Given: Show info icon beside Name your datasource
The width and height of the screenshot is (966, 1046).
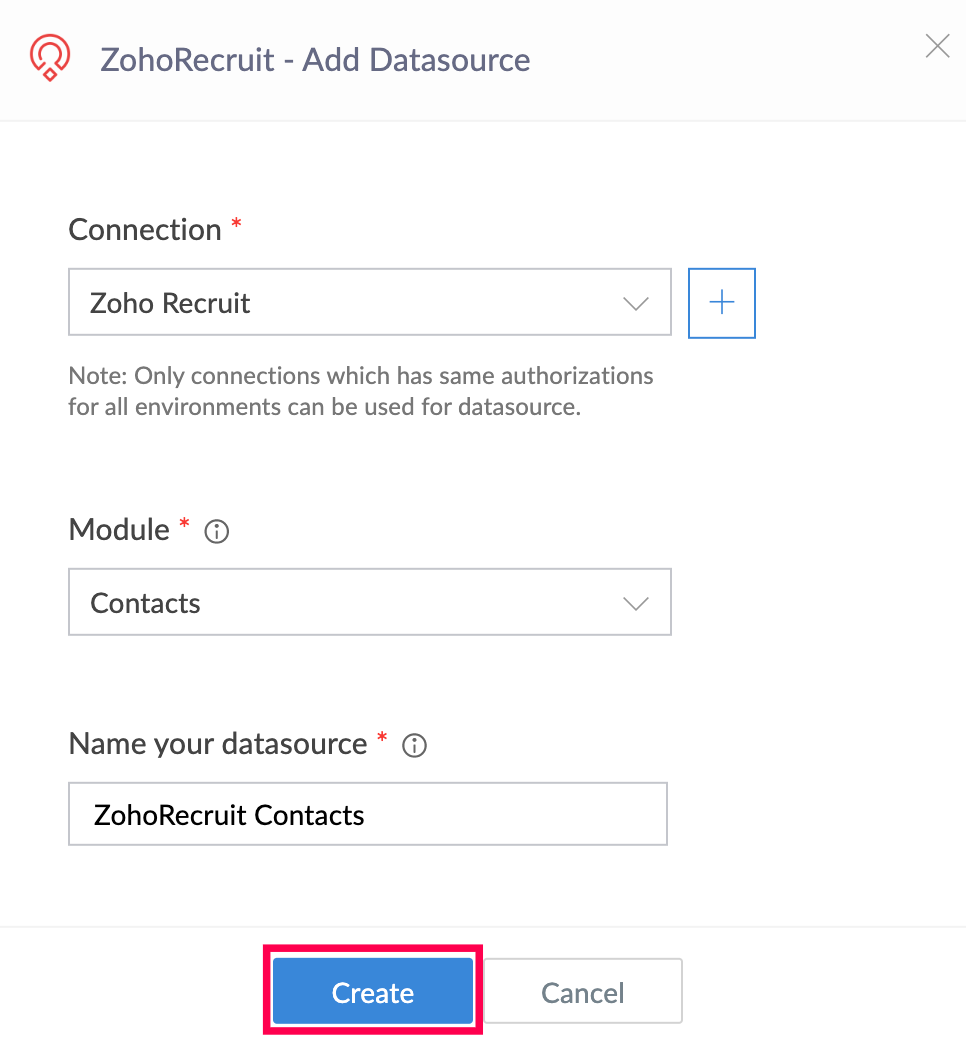Looking at the screenshot, I should pyautogui.click(x=414, y=746).
